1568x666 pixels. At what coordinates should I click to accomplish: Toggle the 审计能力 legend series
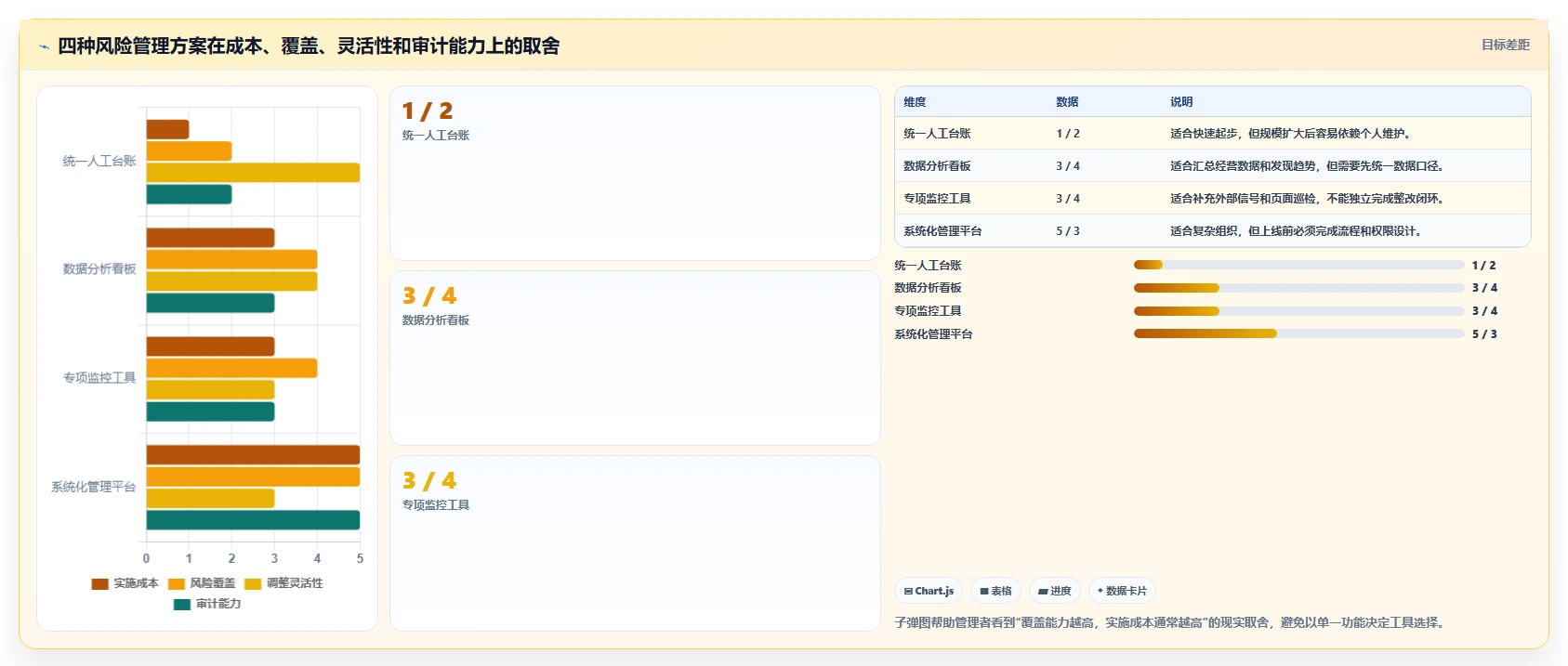[207, 604]
